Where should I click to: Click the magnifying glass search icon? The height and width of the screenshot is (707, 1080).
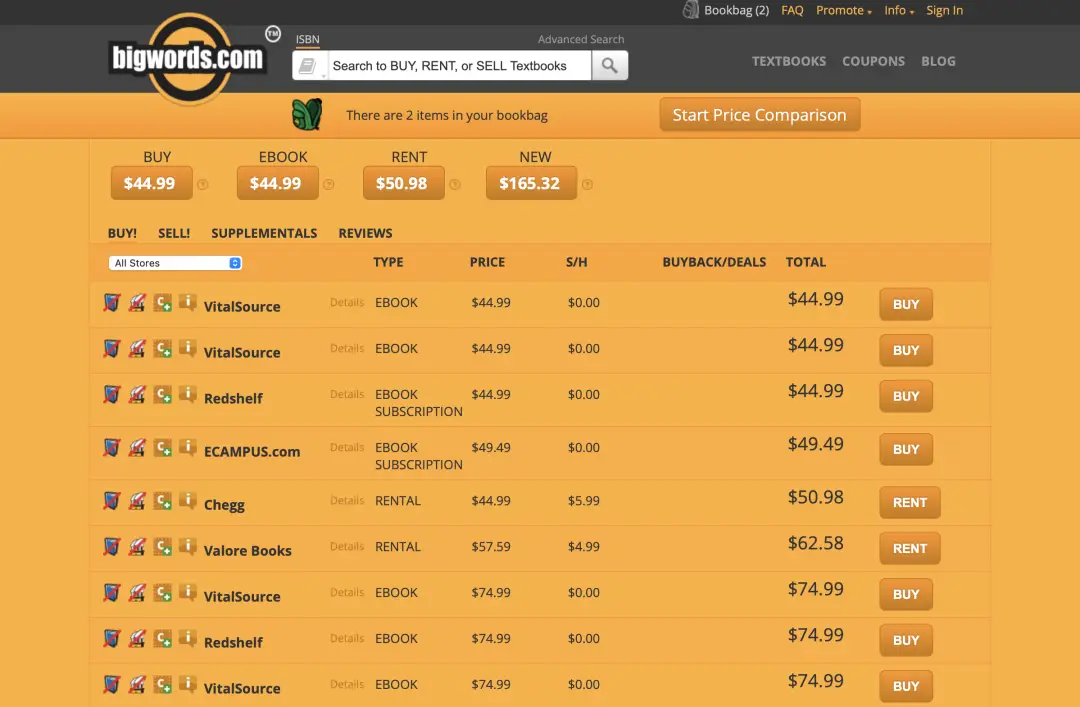(610, 65)
